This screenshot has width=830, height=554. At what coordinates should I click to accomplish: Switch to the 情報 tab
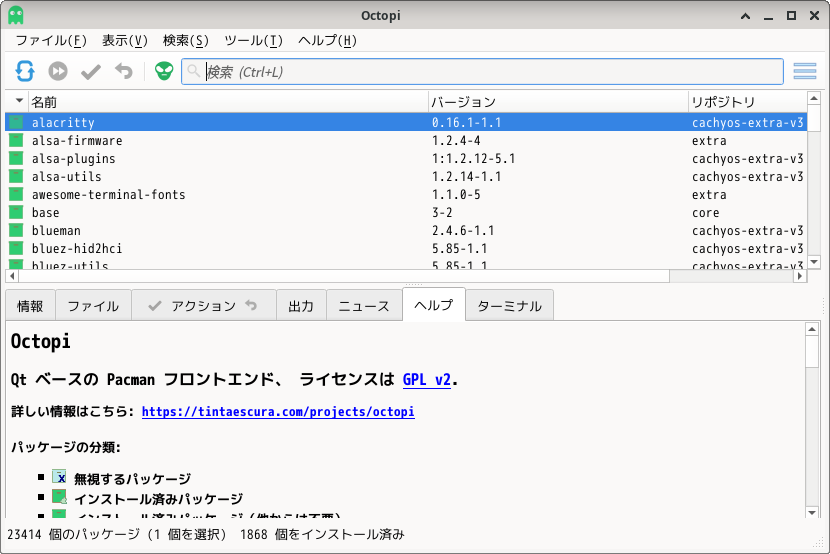tap(30, 305)
